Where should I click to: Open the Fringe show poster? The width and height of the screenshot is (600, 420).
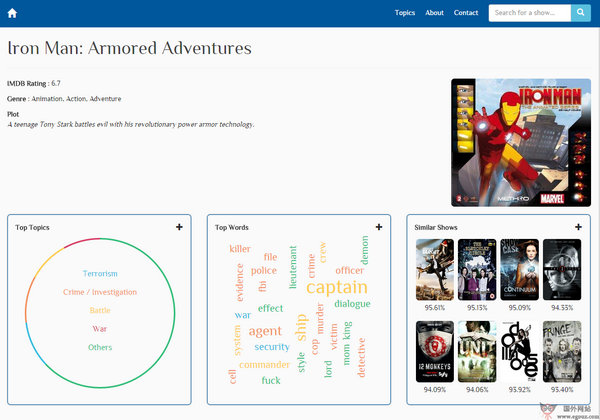pyautogui.click(x=562, y=352)
